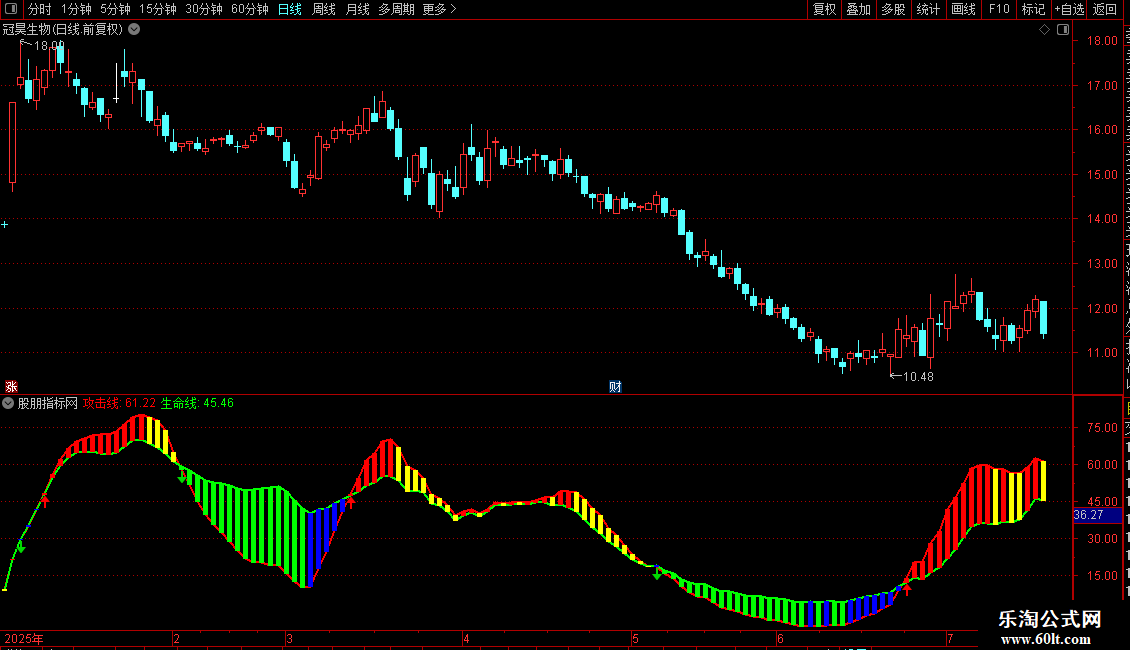Viewport: 1130px width, 650px height.
Task: Click the 14.00 price axis label
Action: [1102, 219]
